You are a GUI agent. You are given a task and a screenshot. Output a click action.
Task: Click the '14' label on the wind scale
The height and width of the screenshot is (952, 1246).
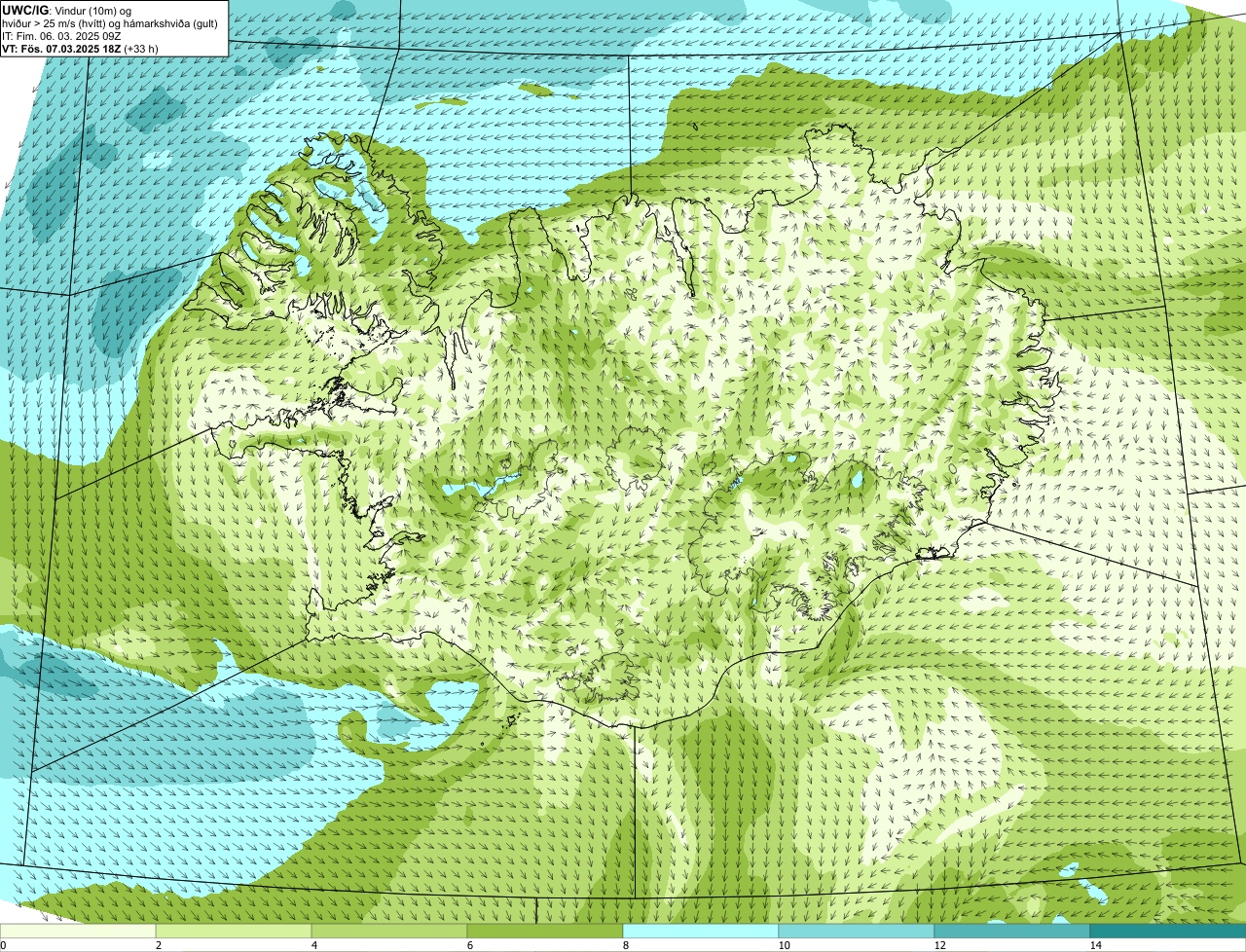[1095, 945]
